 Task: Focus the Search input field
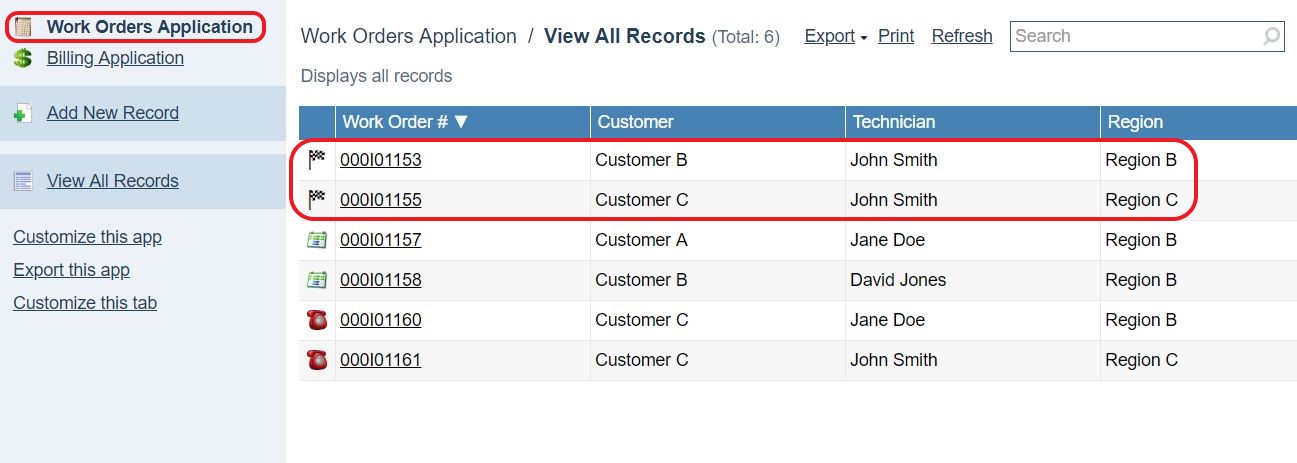(x=1135, y=36)
